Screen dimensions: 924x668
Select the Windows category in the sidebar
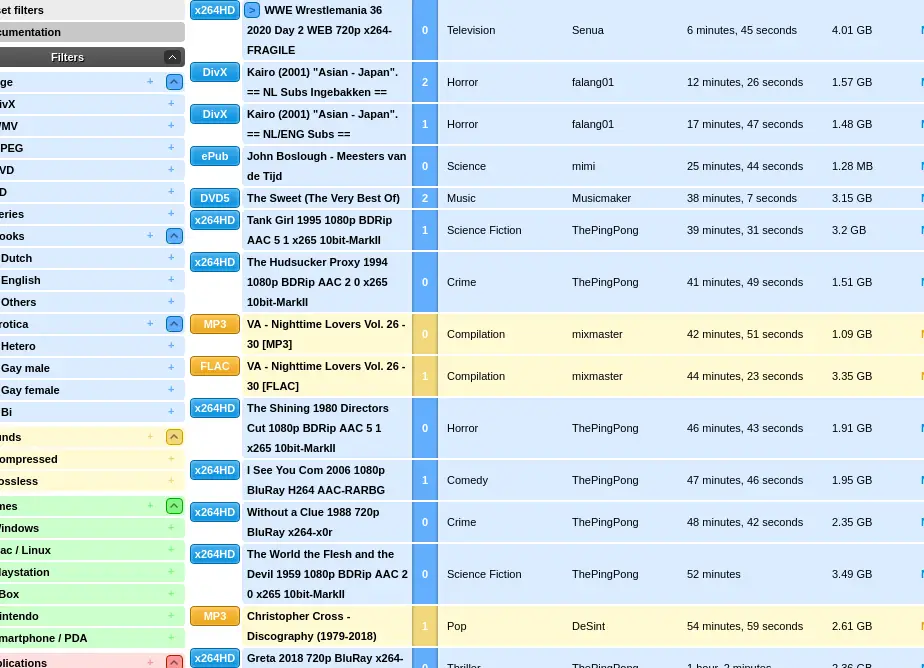point(30,528)
